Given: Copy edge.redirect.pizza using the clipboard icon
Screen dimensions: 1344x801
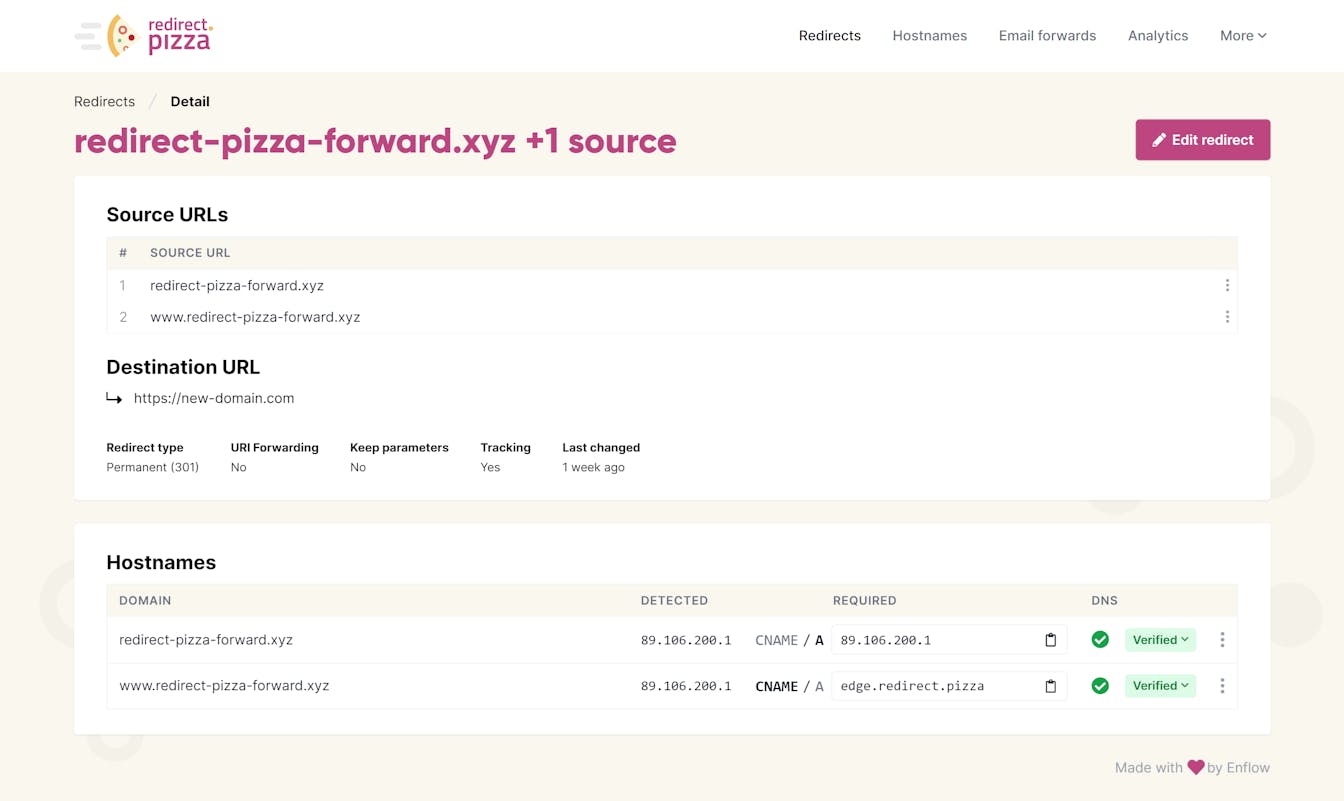Looking at the screenshot, I should 1050,686.
